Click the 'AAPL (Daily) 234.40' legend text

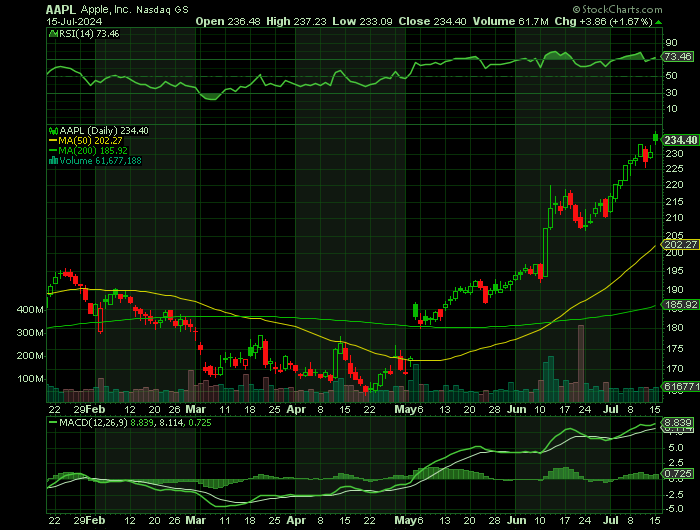104,131
